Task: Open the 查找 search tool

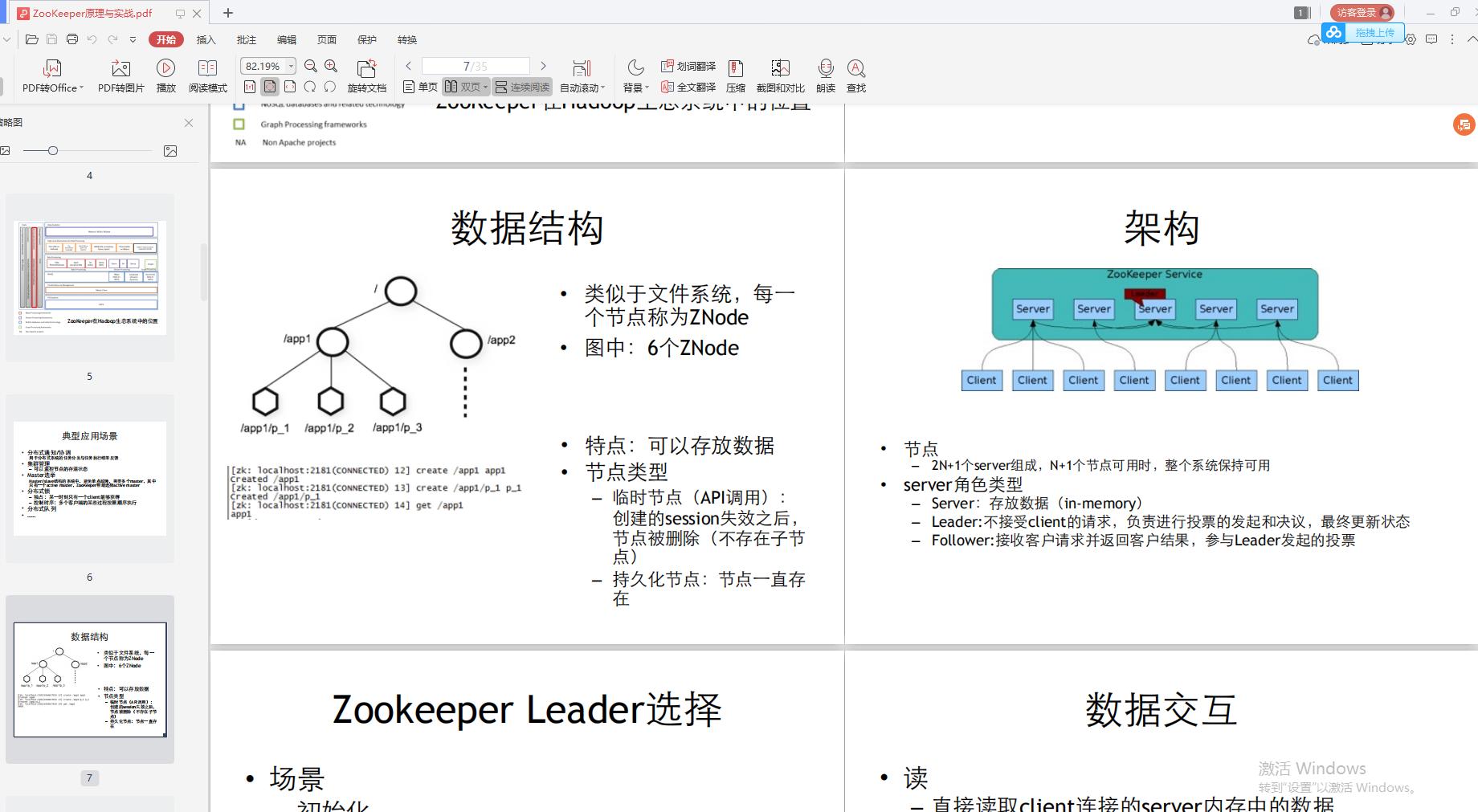Action: coord(855,76)
